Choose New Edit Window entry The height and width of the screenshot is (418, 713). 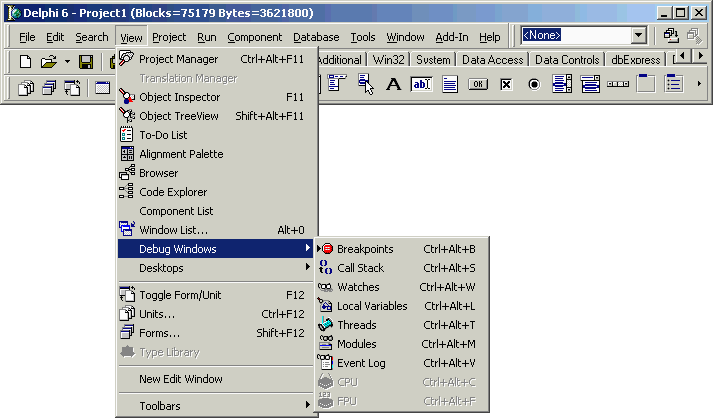tap(216, 379)
